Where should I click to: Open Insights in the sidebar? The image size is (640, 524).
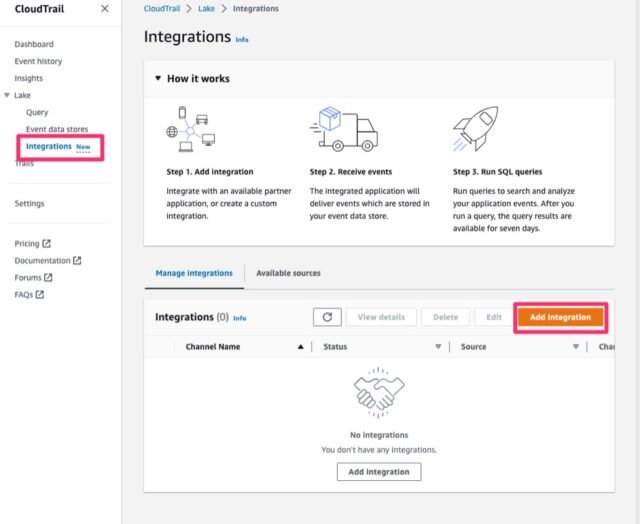[x=29, y=78]
